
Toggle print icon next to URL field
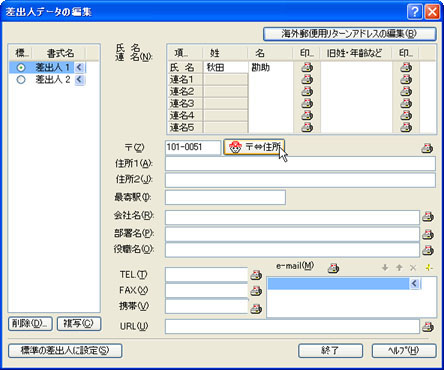pos(428,327)
